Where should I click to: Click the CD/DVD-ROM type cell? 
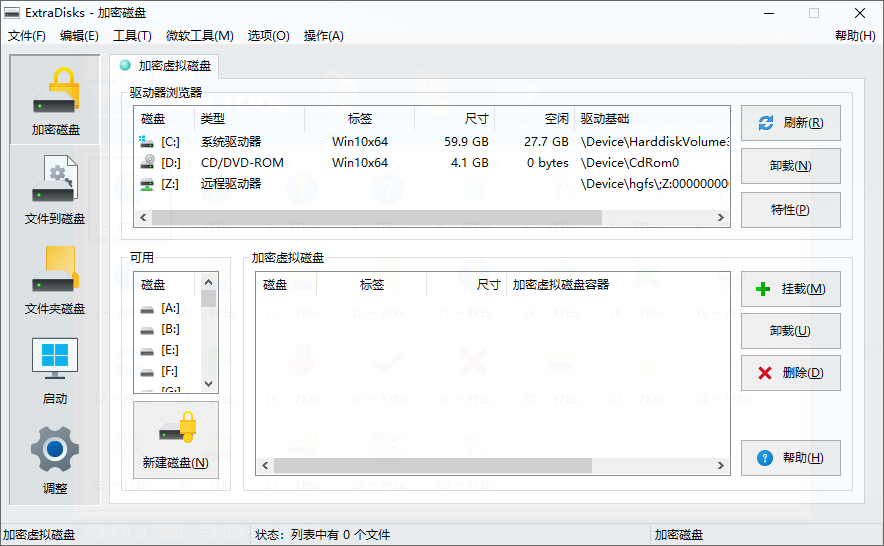(x=242, y=163)
